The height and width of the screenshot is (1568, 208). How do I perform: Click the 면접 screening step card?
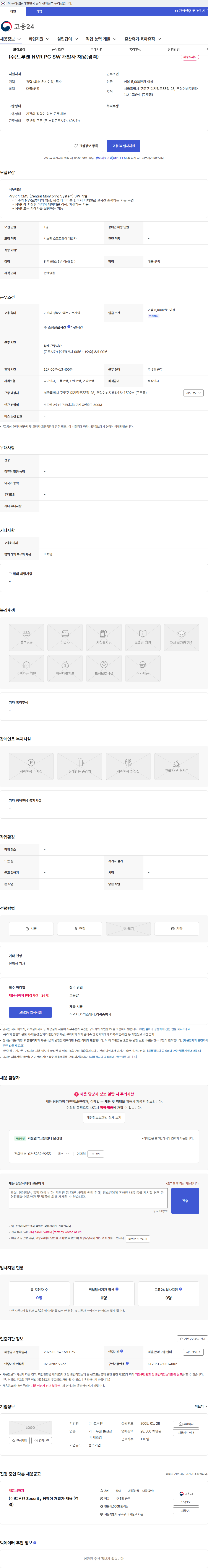coord(80,928)
